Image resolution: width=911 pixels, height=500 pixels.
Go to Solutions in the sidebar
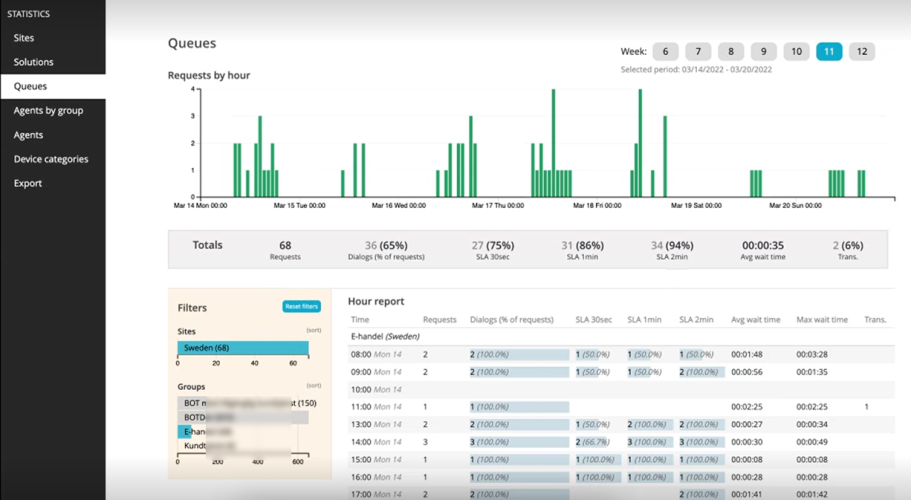(33, 62)
